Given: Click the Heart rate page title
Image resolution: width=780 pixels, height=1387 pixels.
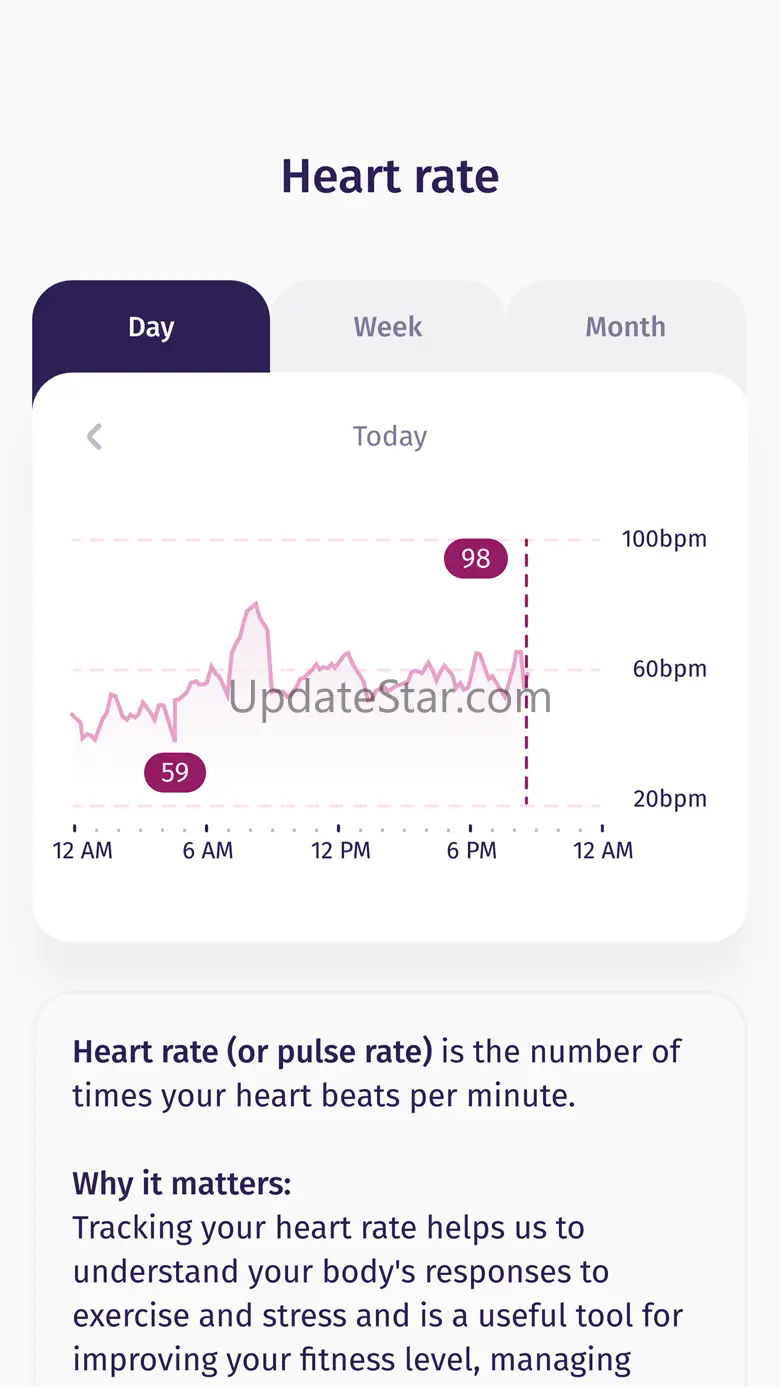Looking at the screenshot, I should click(390, 177).
